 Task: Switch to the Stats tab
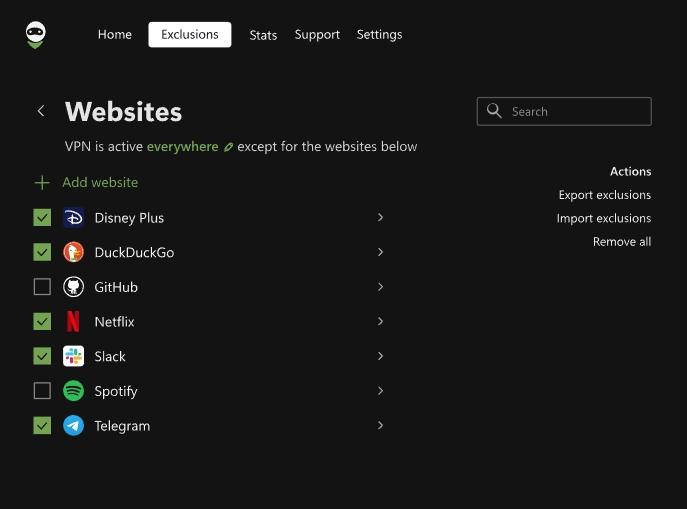click(x=263, y=35)
